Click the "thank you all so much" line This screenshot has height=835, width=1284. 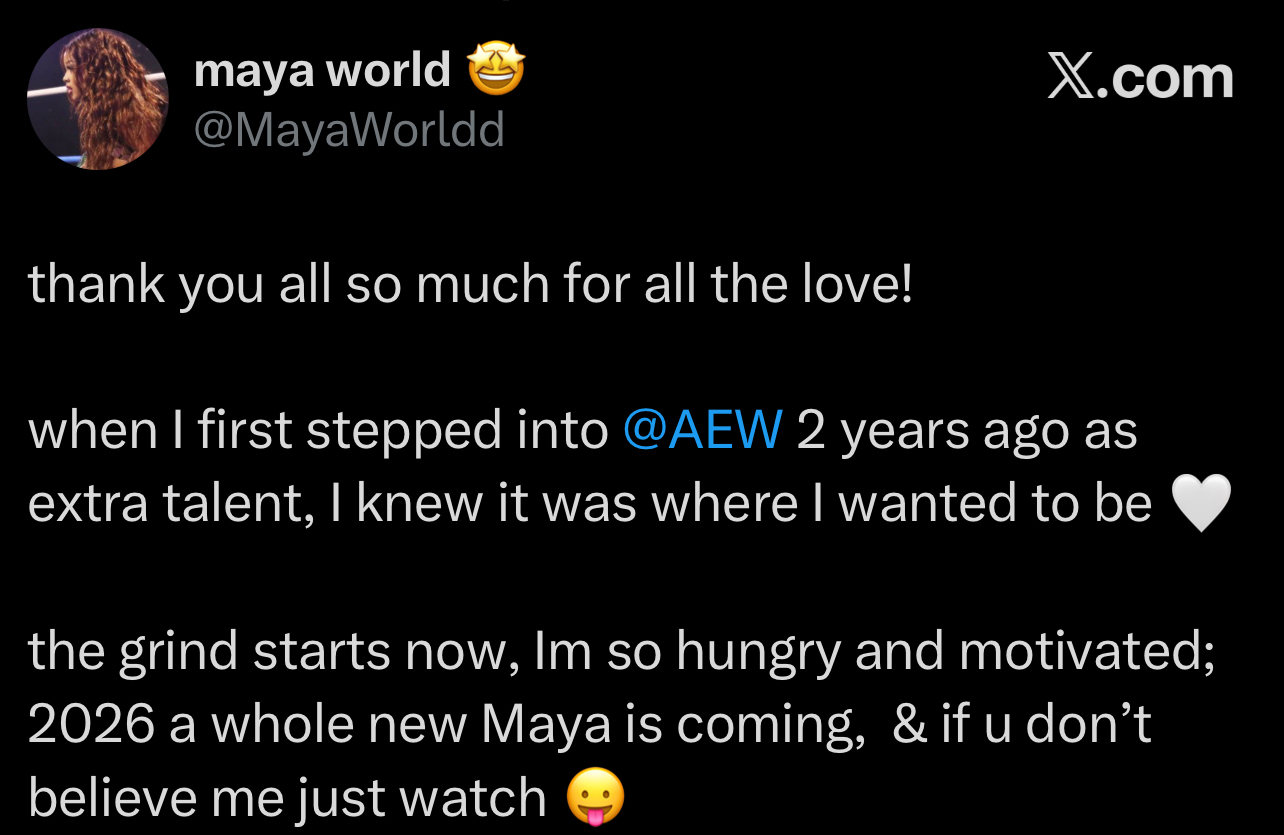(470, 285)
